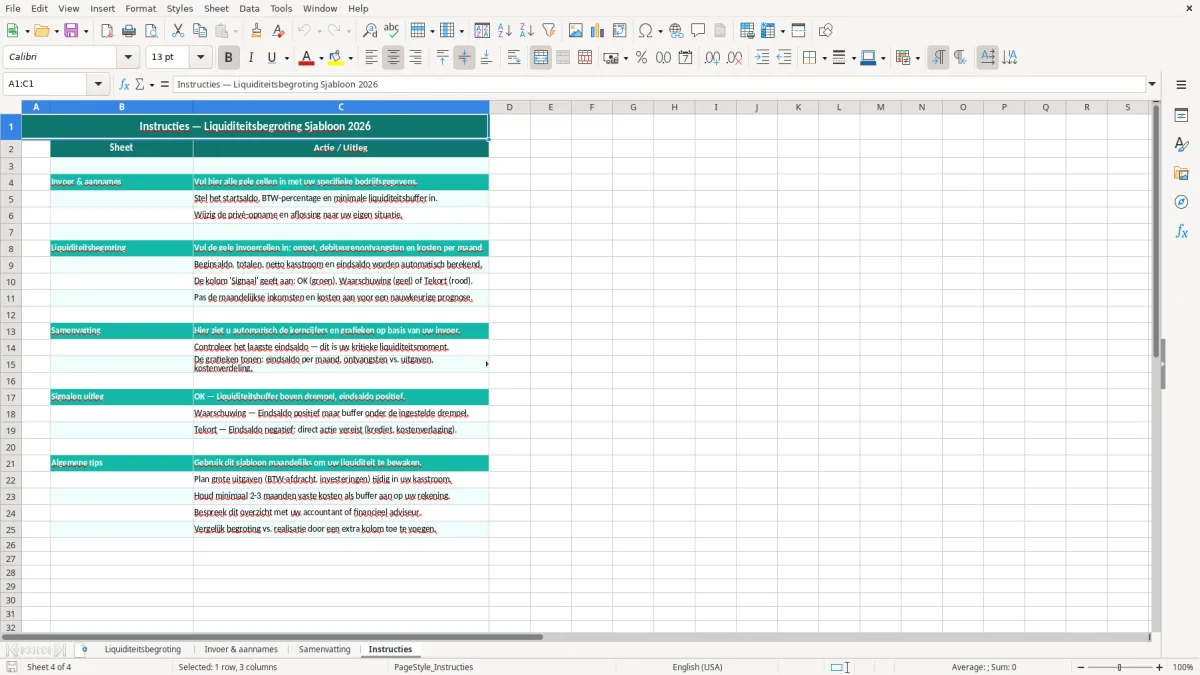Open the font color dropdown arrow
This screenshot has width=1200, height=675.
click(322, 58)
